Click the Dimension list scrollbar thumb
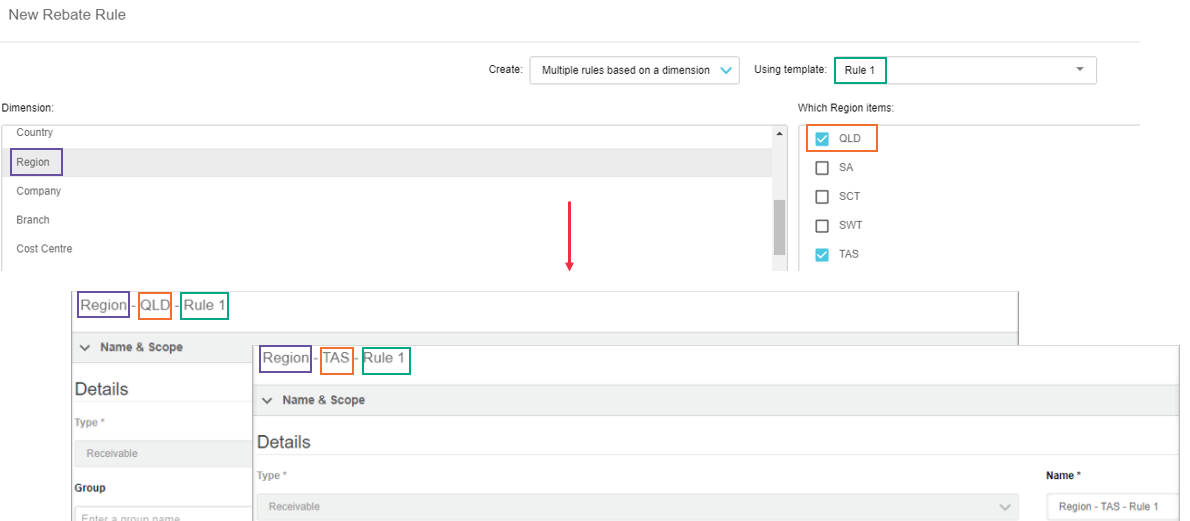This screenshot has width=1190, height=521. pos(779,227)
